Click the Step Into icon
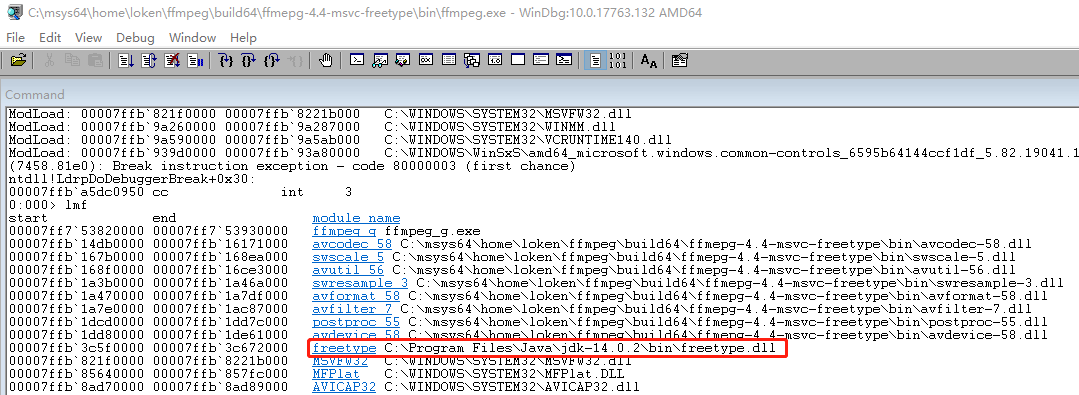The image size is (1079, 395). 226,60
